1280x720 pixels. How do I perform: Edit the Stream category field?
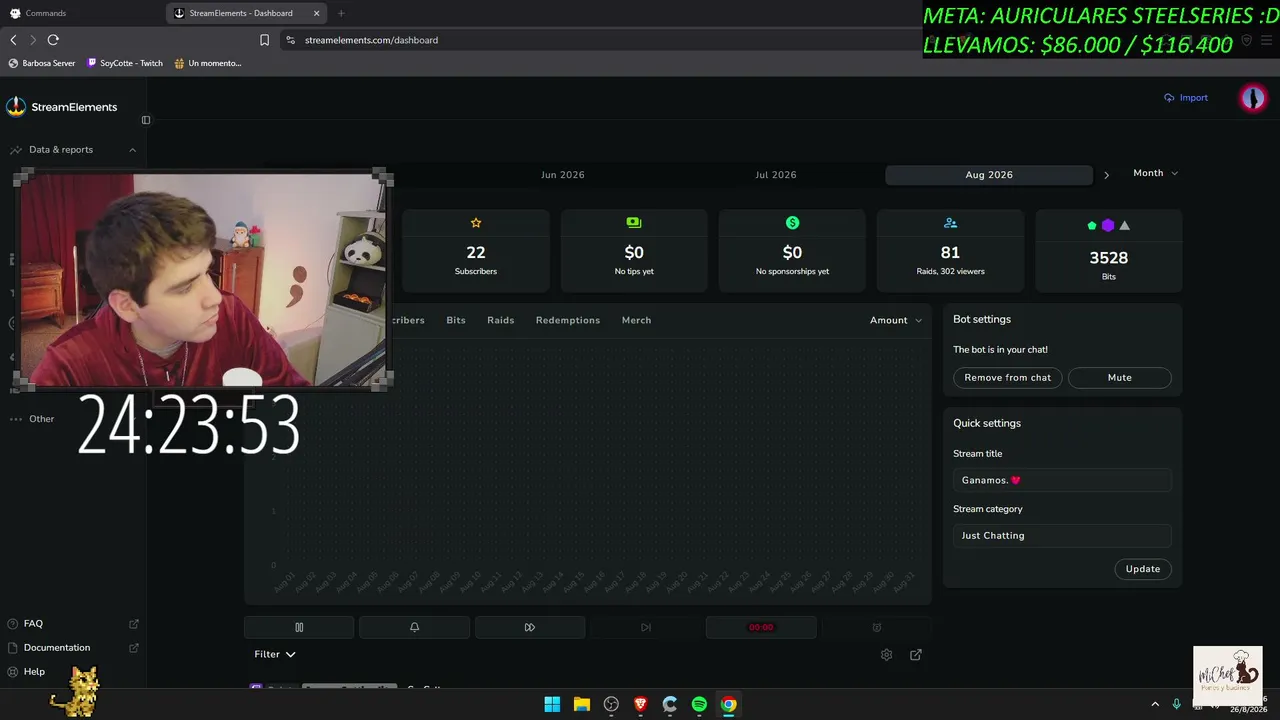tap(1062, 536)
